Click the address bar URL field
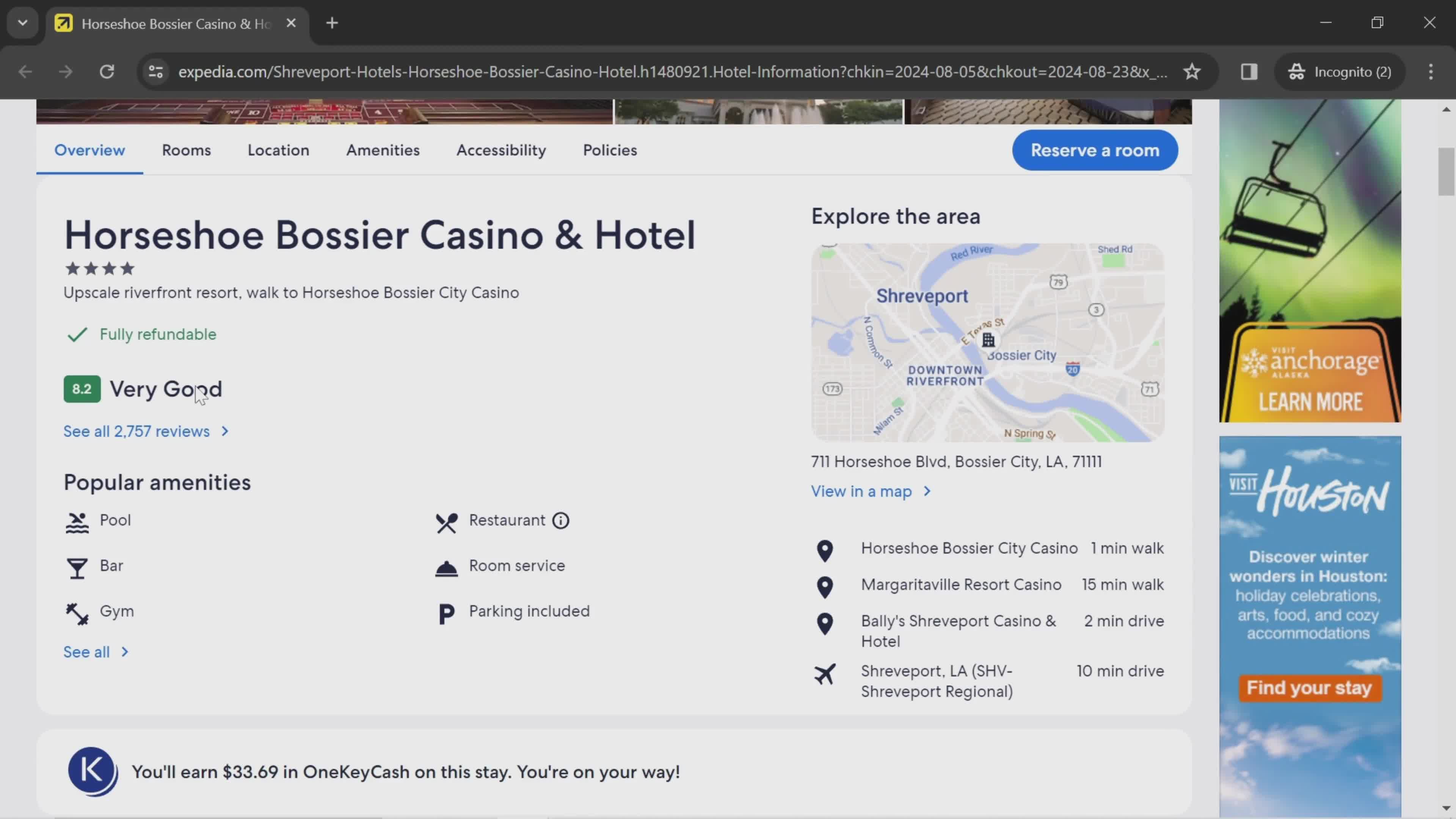Image resolution: width=1456 pixels, height=819 pixels. tap(673, 72)
